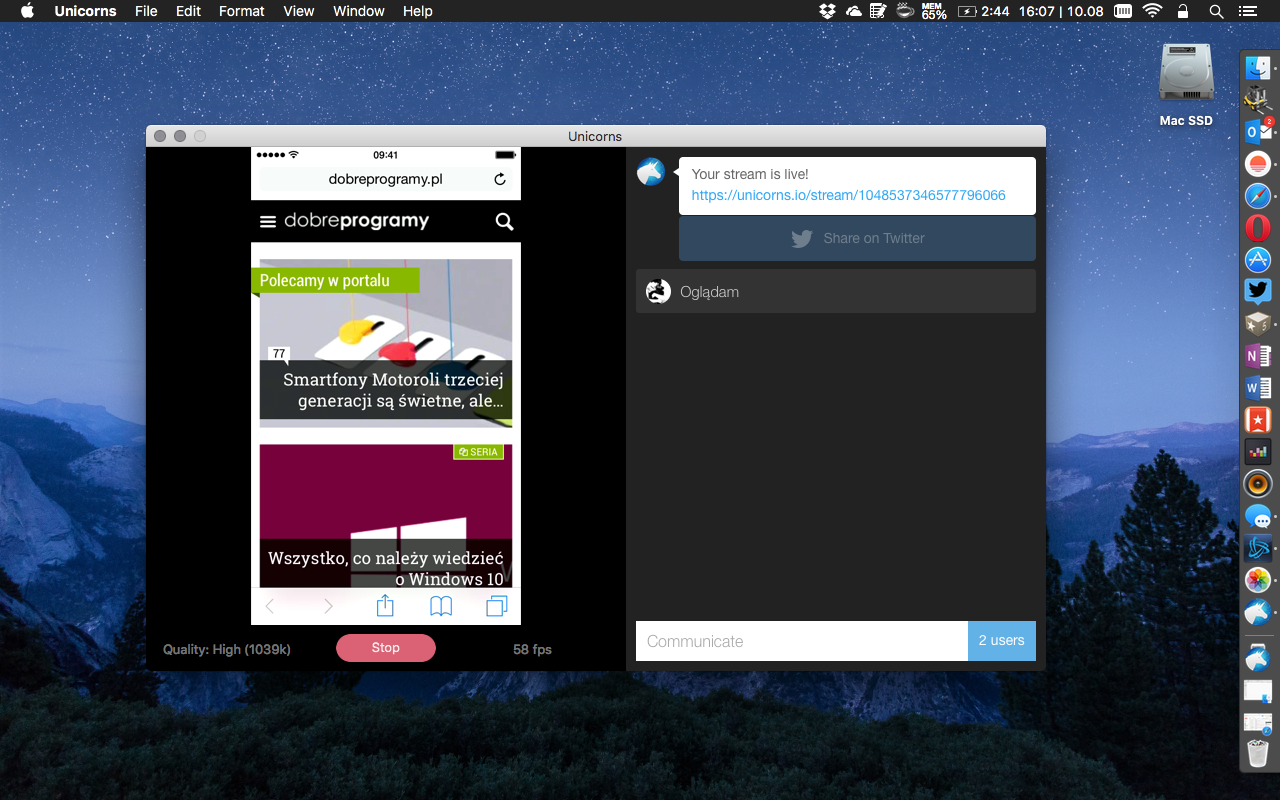
Task: Tap the dobreprogramy.pl address bar
Action: coord(385,180)
